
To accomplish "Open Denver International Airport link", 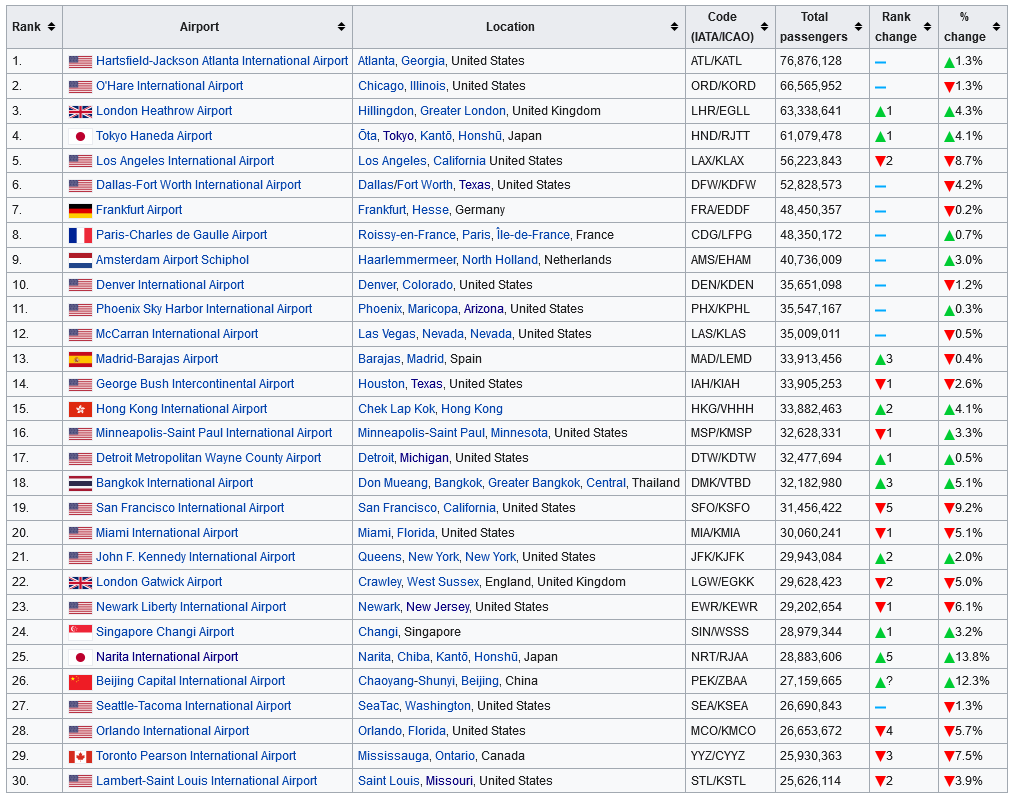I will pyautogui.click(x=170, y=285).
